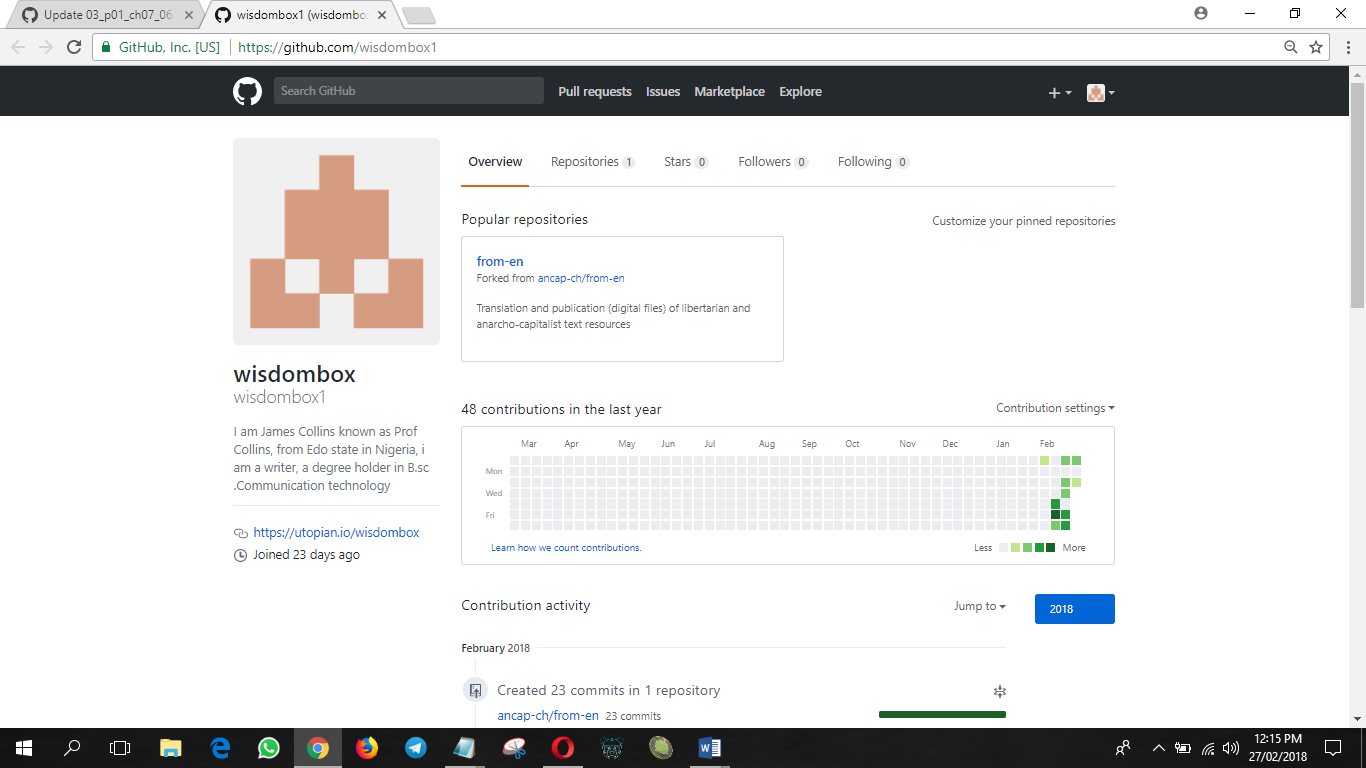Click the commits icon beside Created 23 commits

(475, 690)
